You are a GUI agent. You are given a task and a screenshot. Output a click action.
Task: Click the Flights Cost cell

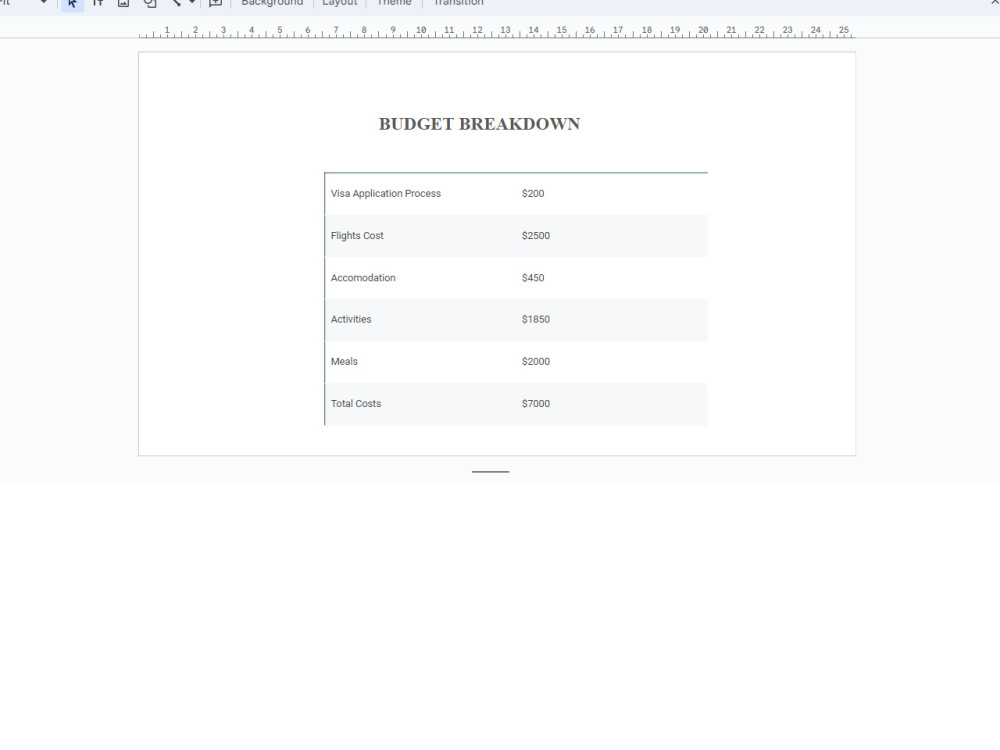click(x=420, y=236)
